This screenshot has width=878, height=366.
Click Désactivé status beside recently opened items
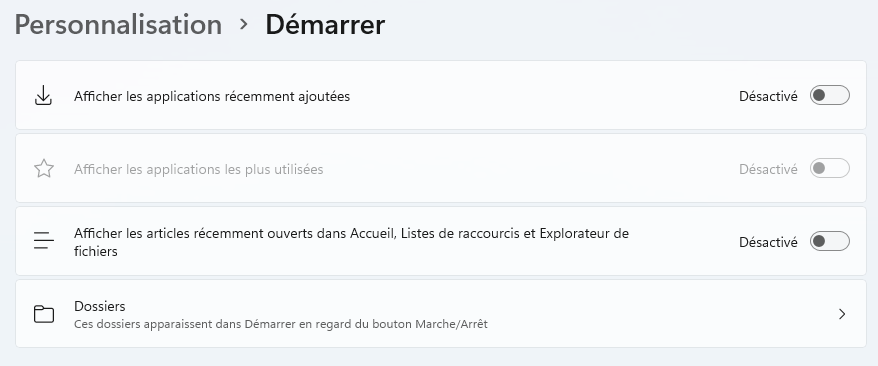pos(768,242)
